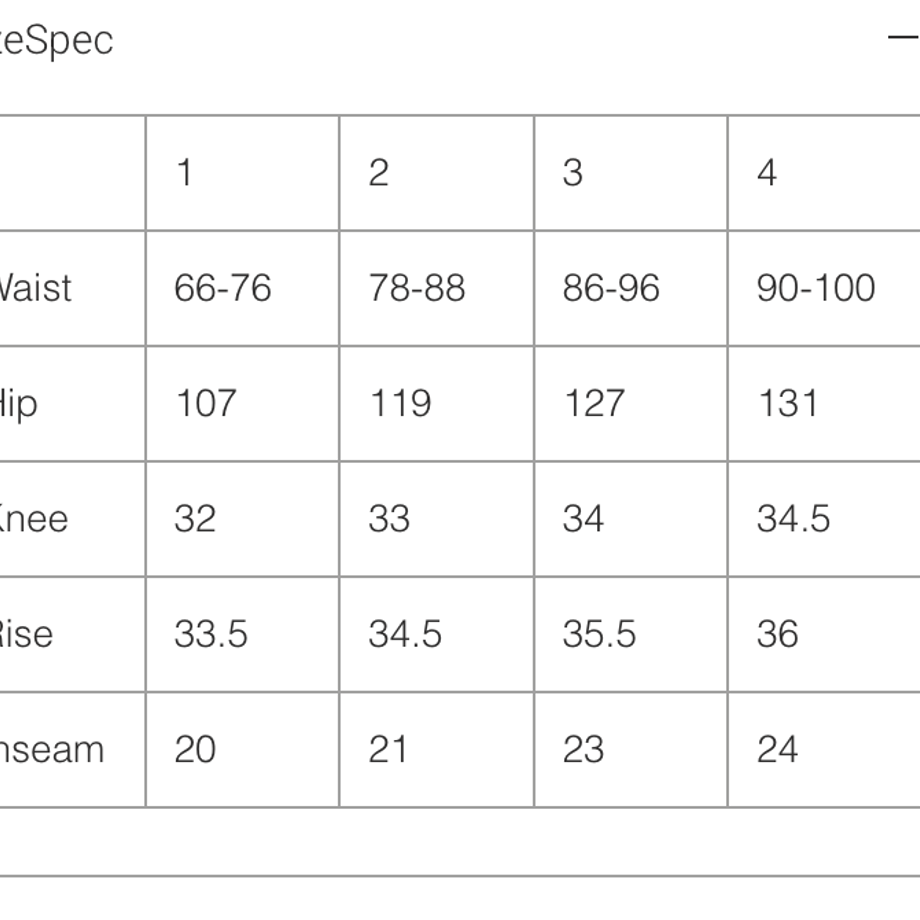Click hip measurement 131

(x=789, y=404)
